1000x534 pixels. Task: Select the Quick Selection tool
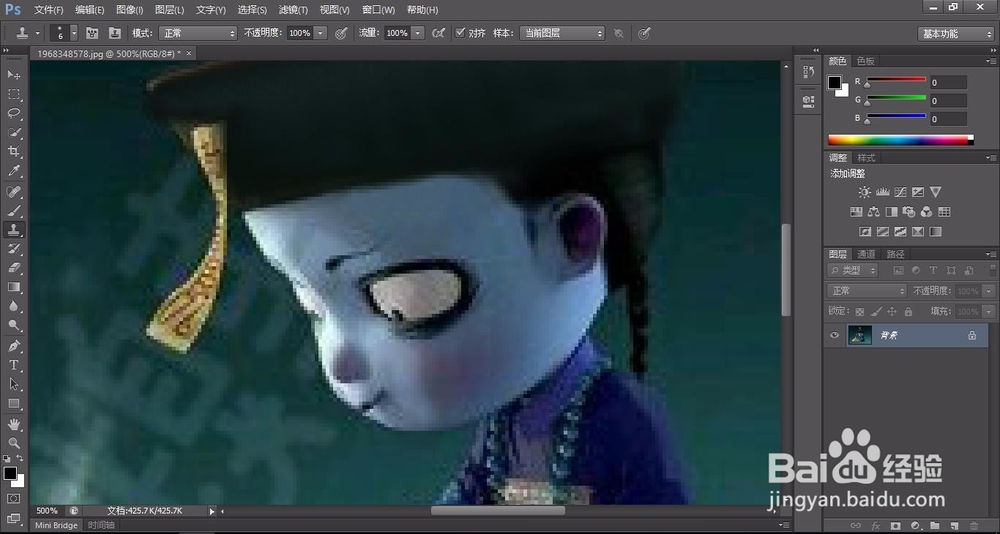pyautogui.click(x=13, y=133)
